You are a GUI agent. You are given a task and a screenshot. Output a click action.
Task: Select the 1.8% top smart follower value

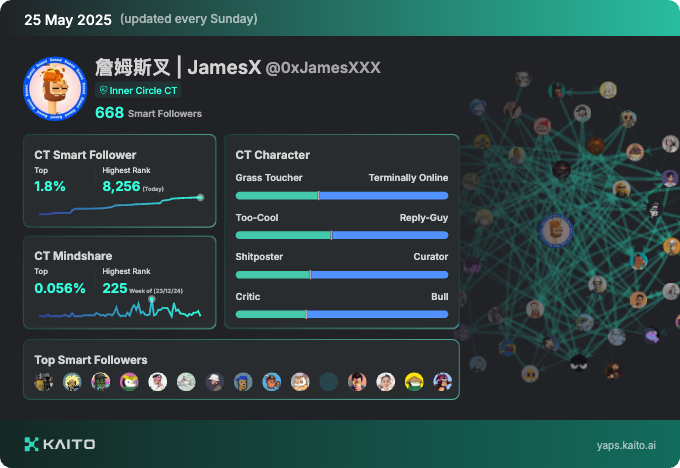coord(50,186)
